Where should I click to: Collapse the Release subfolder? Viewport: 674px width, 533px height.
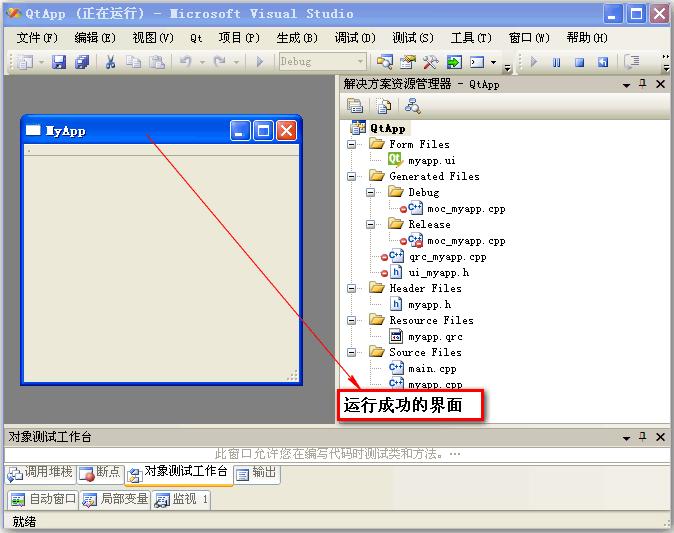(x=371, y=224)
